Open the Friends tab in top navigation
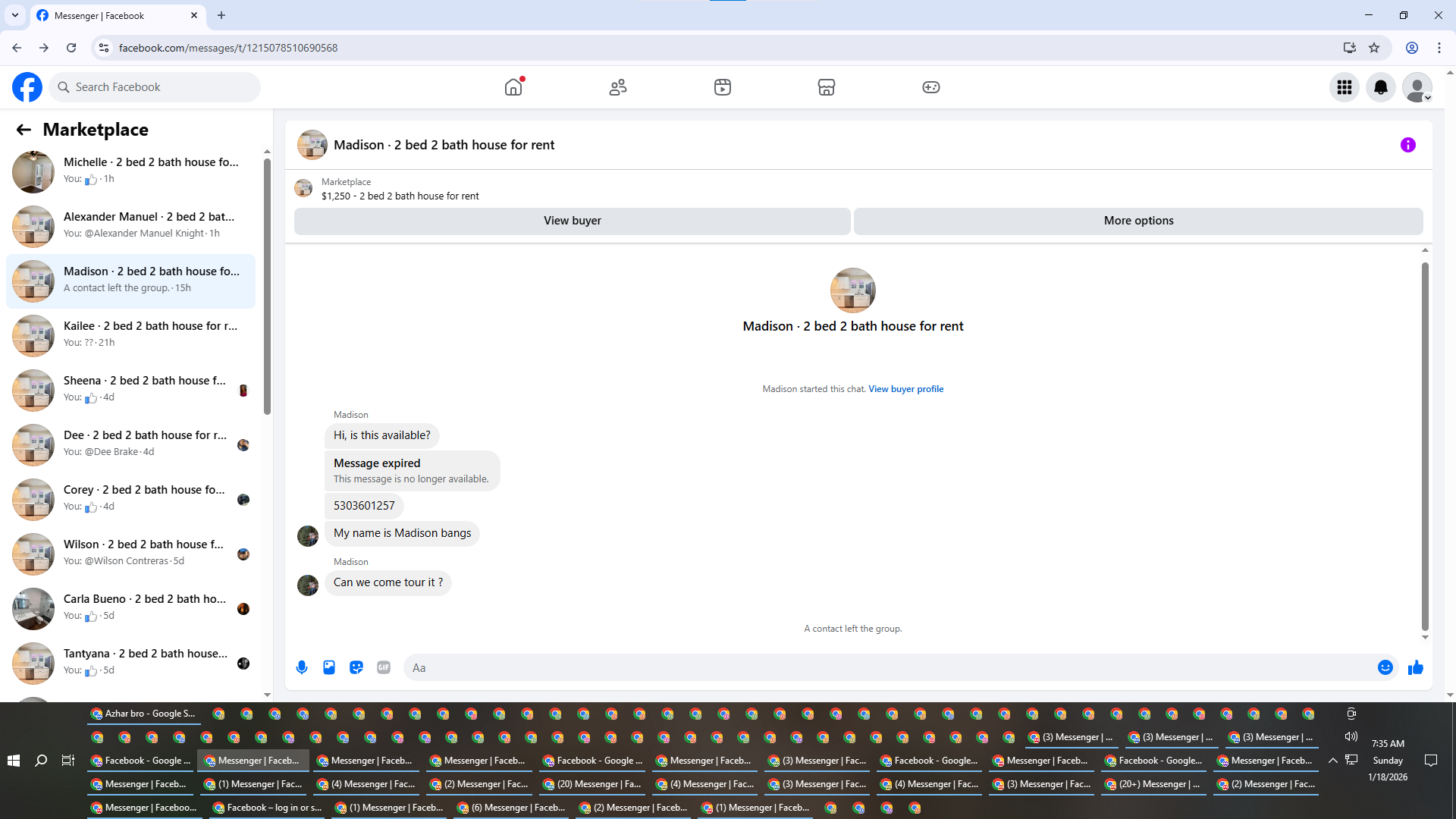Viewport: 1456px width, 819px height. [x=618, y=87]
